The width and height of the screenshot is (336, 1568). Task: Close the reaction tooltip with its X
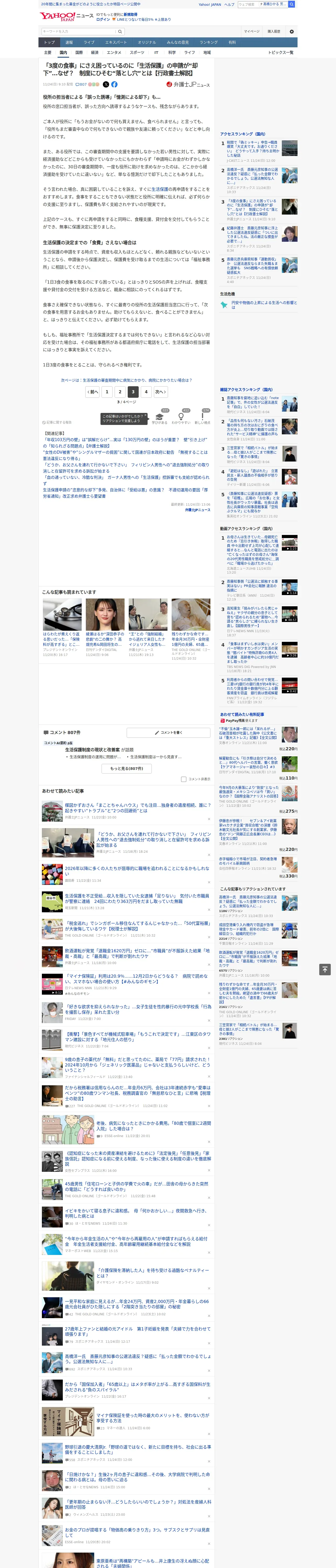coord(146,415)
